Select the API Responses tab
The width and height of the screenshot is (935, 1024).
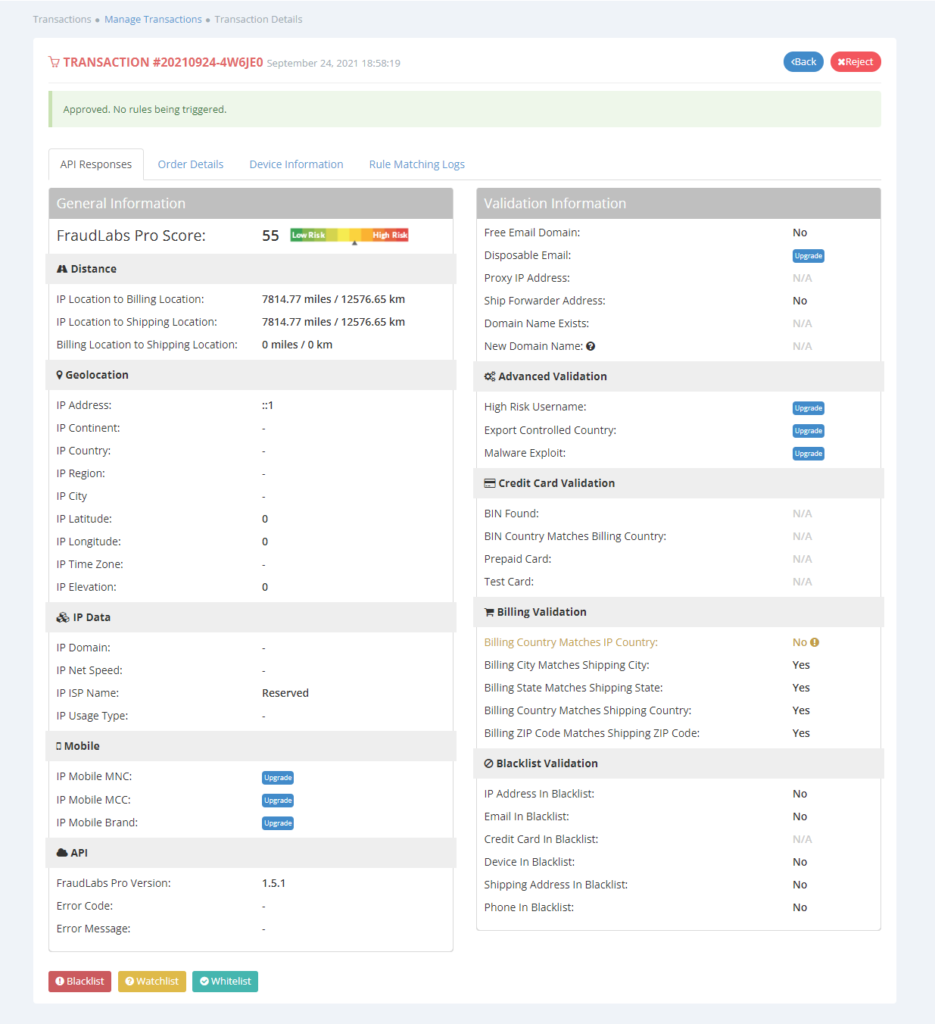coord(96,165)
